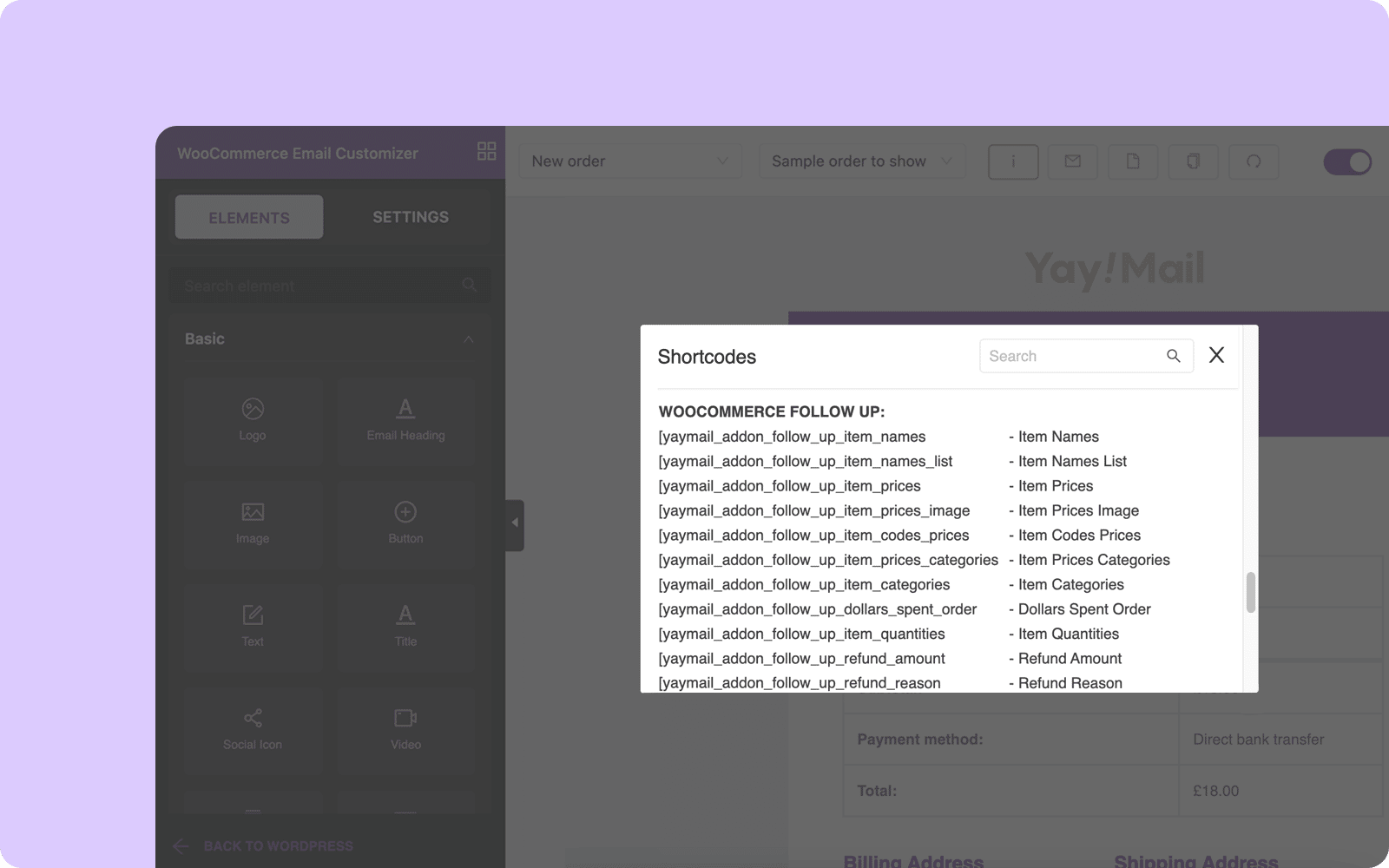The height and width of the screenshot is (868, 1389).
Task: Select shortcode [yaymail_addon_follow_up_item_names]
Action: tap(792, 437)
